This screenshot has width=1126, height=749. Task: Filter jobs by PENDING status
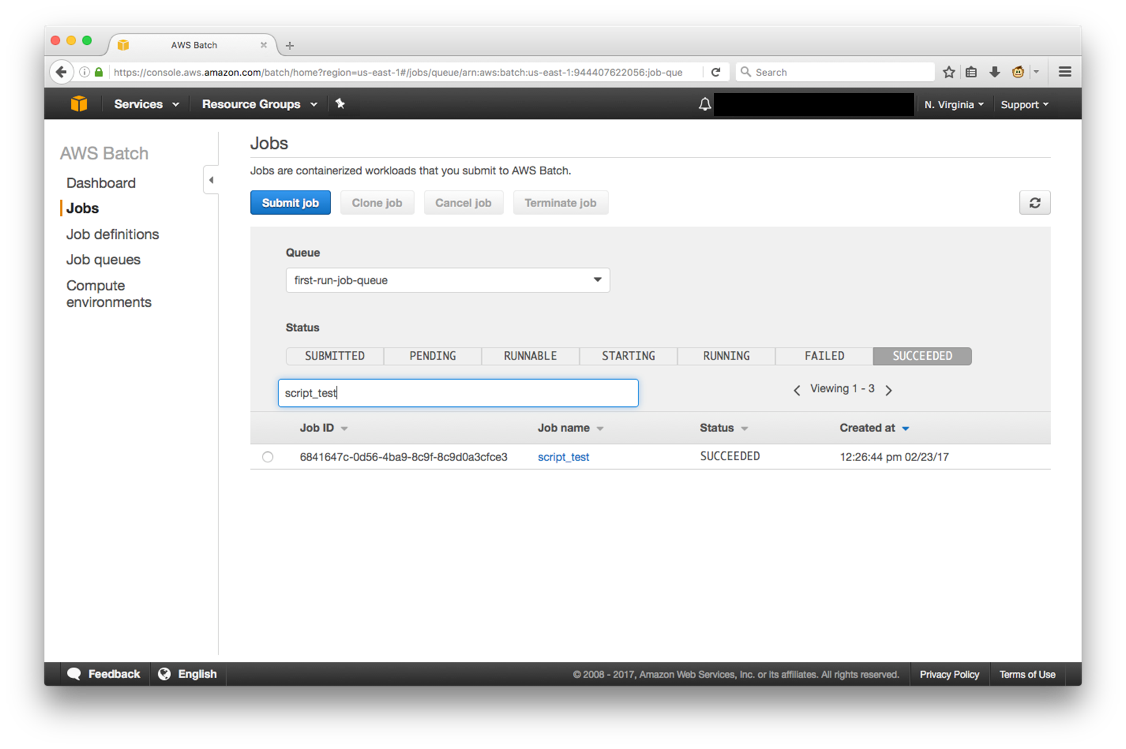point(432,356)
